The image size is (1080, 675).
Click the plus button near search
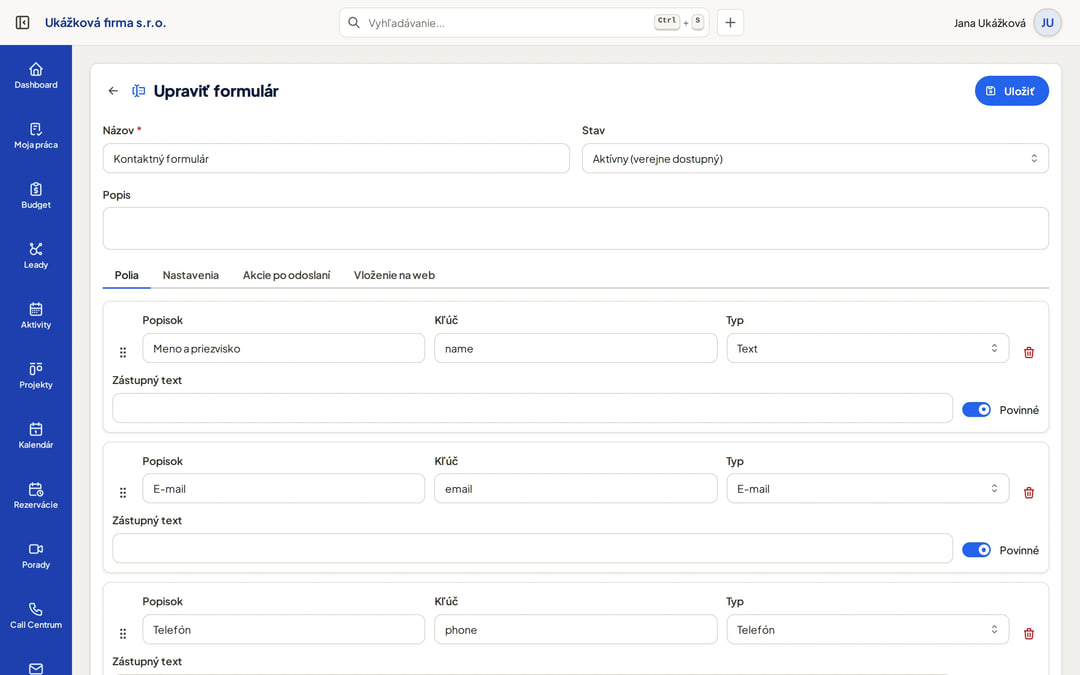click(730, 23)
